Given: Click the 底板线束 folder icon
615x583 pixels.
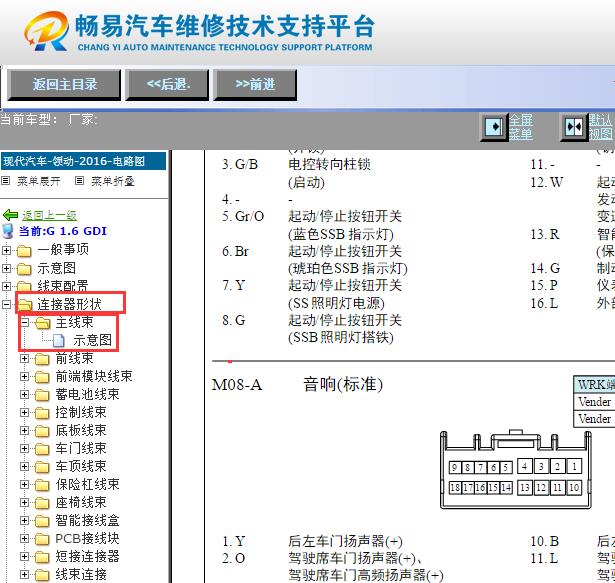Looking at the screenshot, I should click(42, 431).
